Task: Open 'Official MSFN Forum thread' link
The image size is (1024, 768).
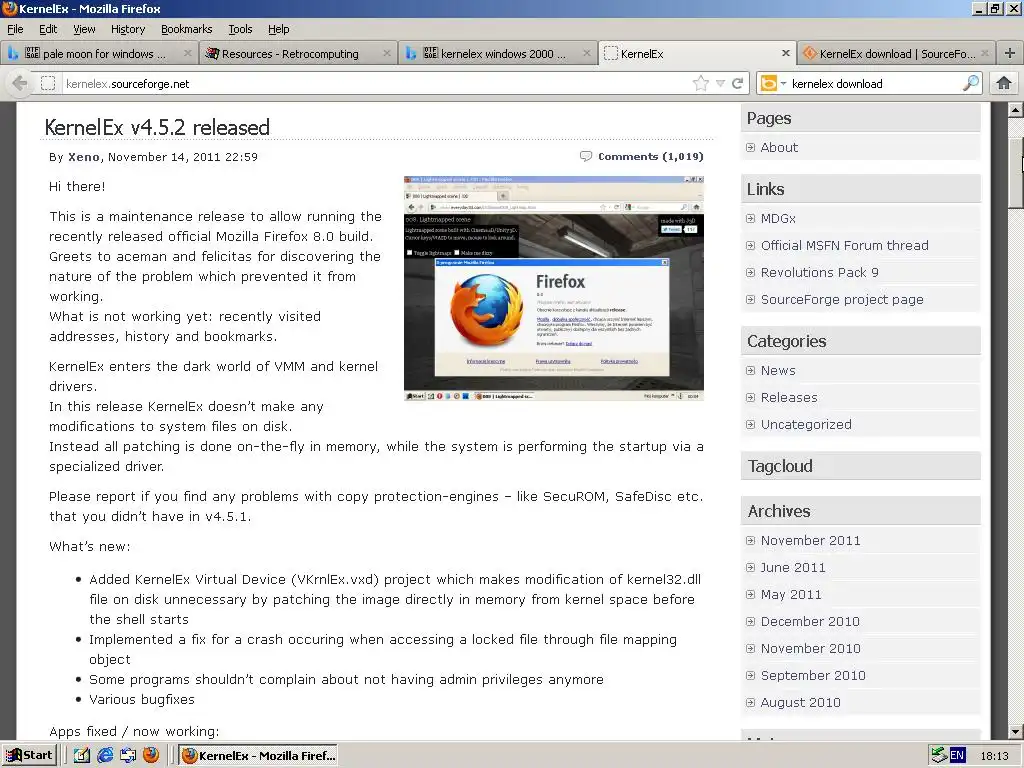Action: 844,246
